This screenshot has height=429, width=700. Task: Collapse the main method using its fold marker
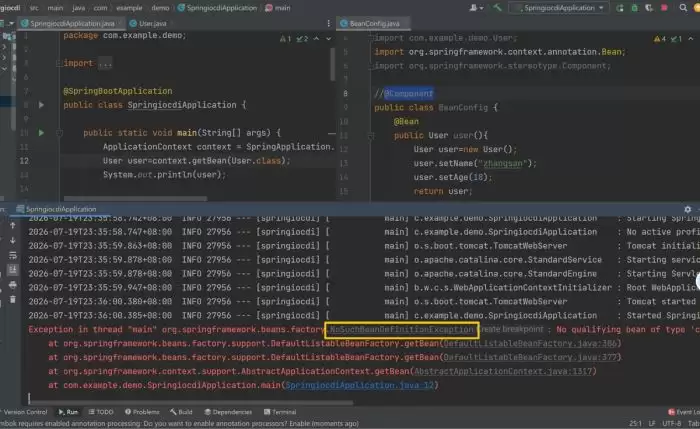click(x=59, y=133)
